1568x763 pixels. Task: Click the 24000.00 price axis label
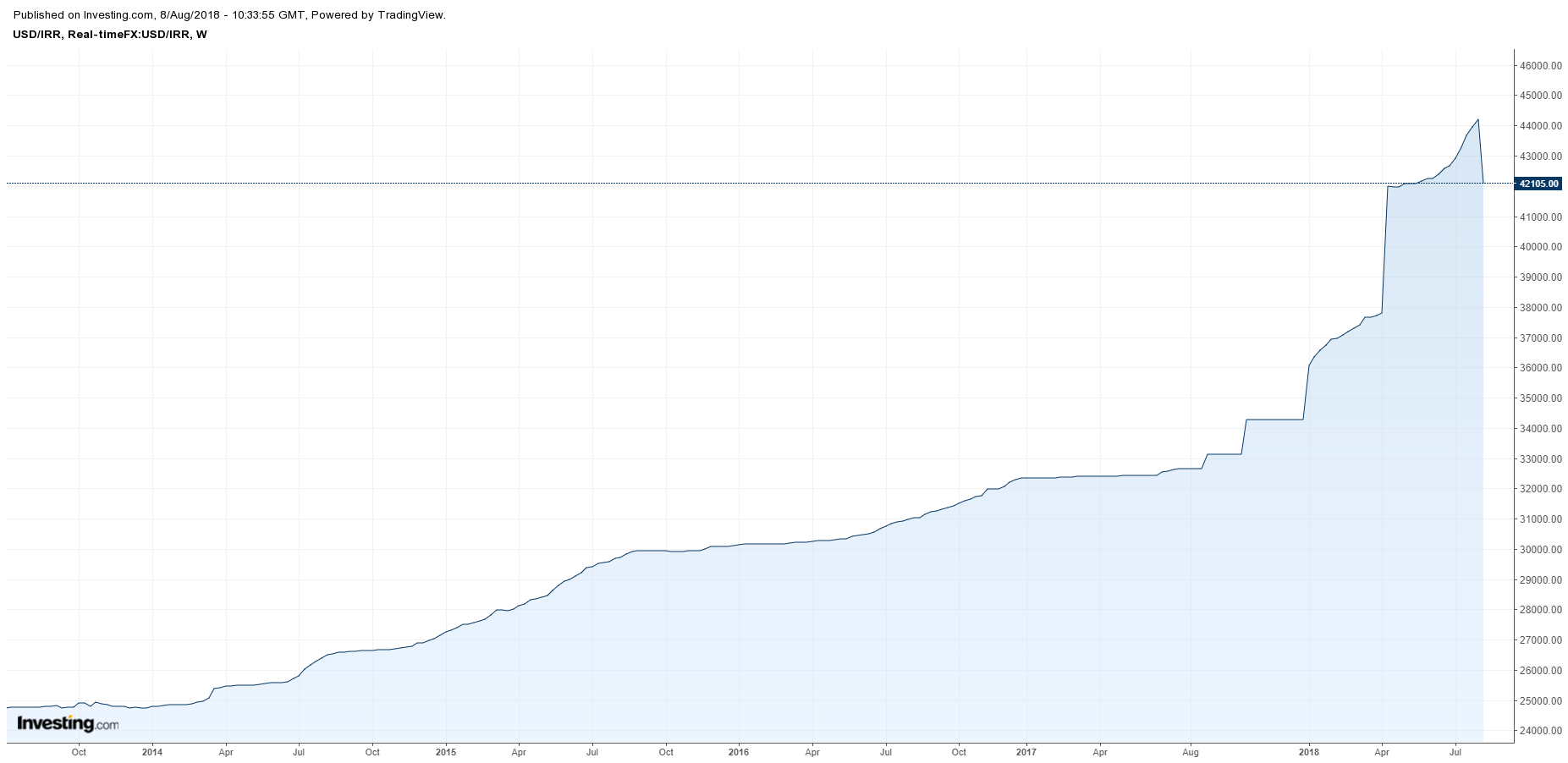click(1540, 731)
